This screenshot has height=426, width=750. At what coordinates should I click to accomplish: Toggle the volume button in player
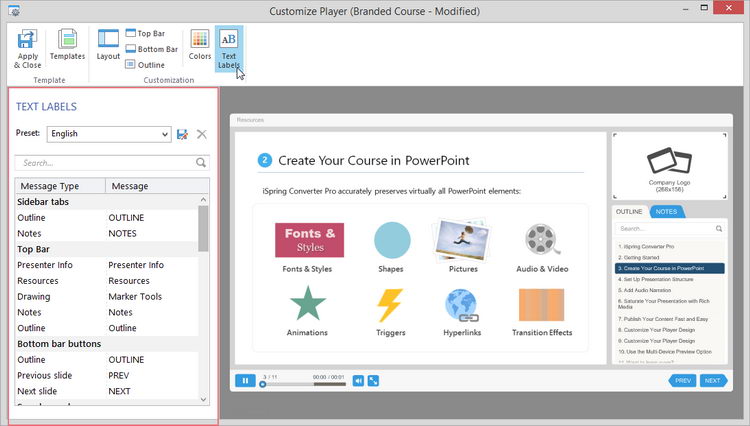pos(358,381)
